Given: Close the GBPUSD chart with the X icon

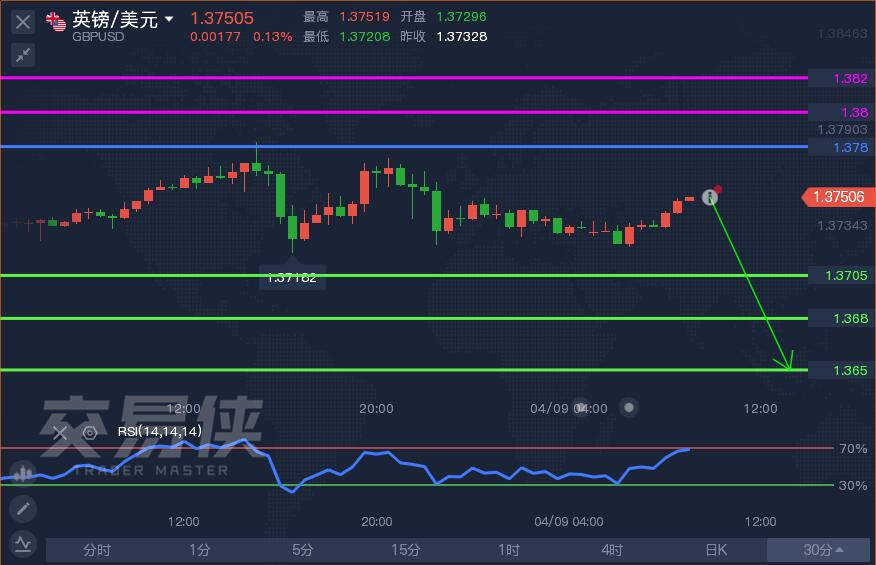Looking at the screenshot, I should click(x=22, y=21).
